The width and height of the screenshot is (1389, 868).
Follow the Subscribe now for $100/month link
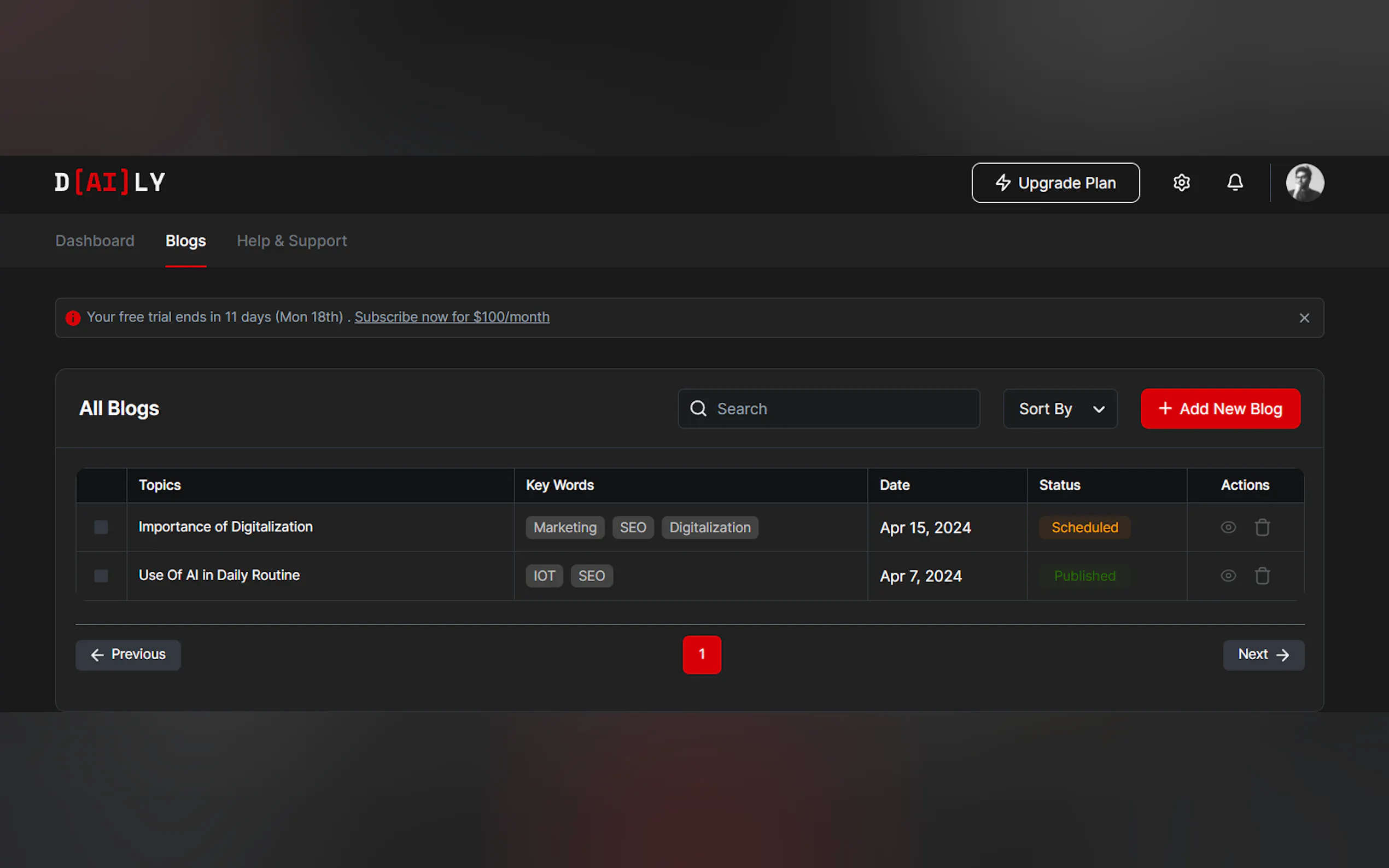(x=451, y=317)
